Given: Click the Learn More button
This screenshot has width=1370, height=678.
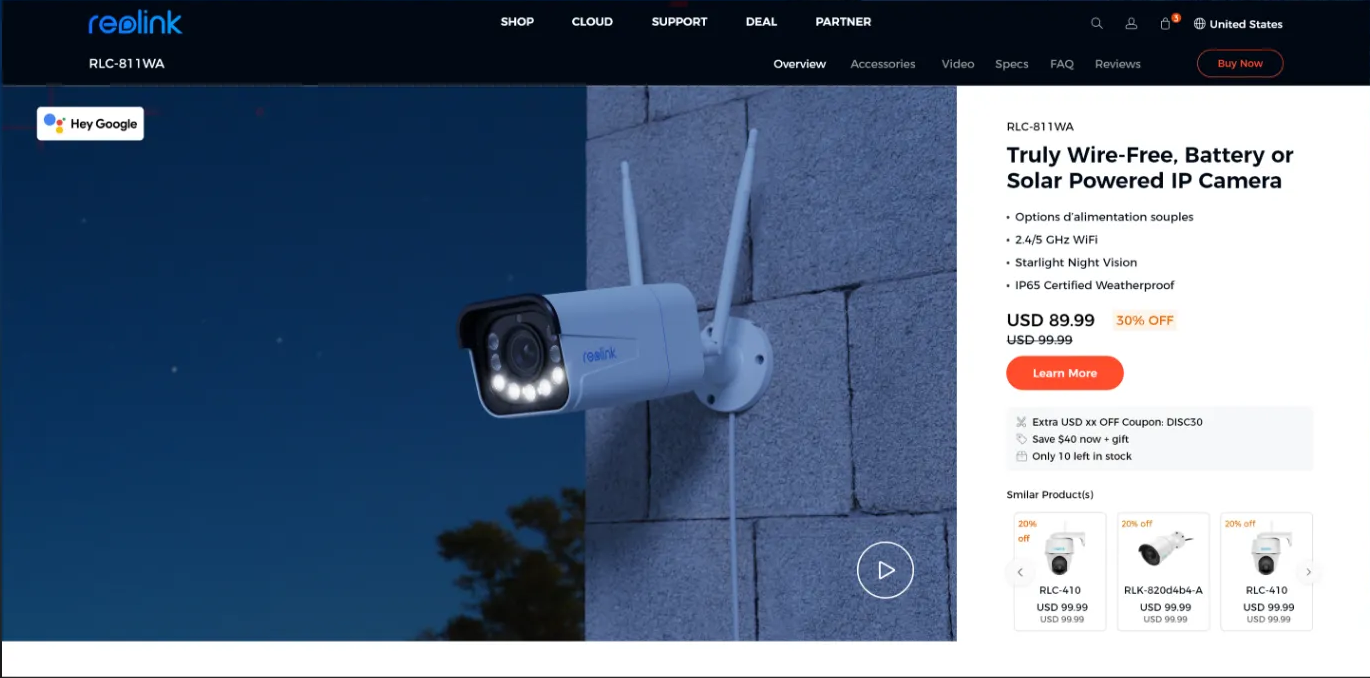Looking at the screenshot, I should 1064,373.
